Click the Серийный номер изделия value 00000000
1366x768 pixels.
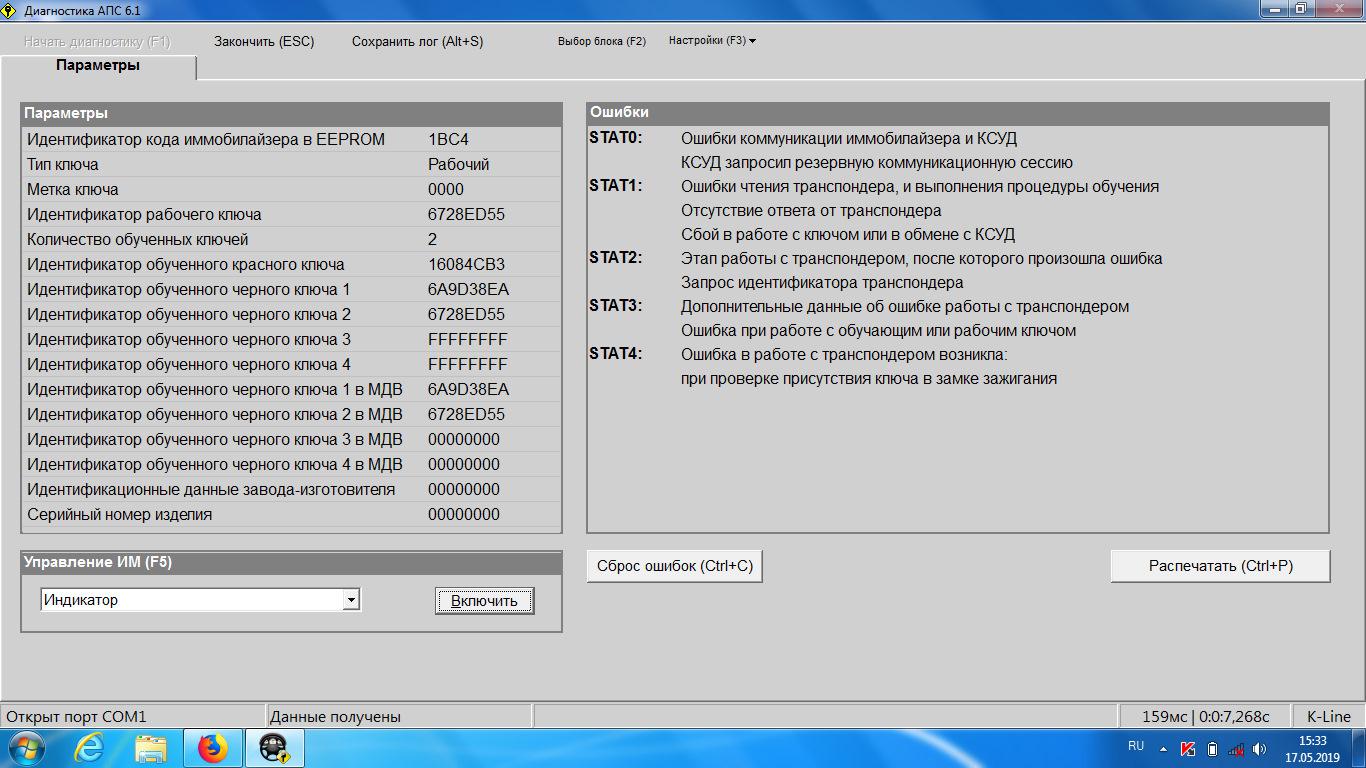pyautogui.click(x=464, y=515)
